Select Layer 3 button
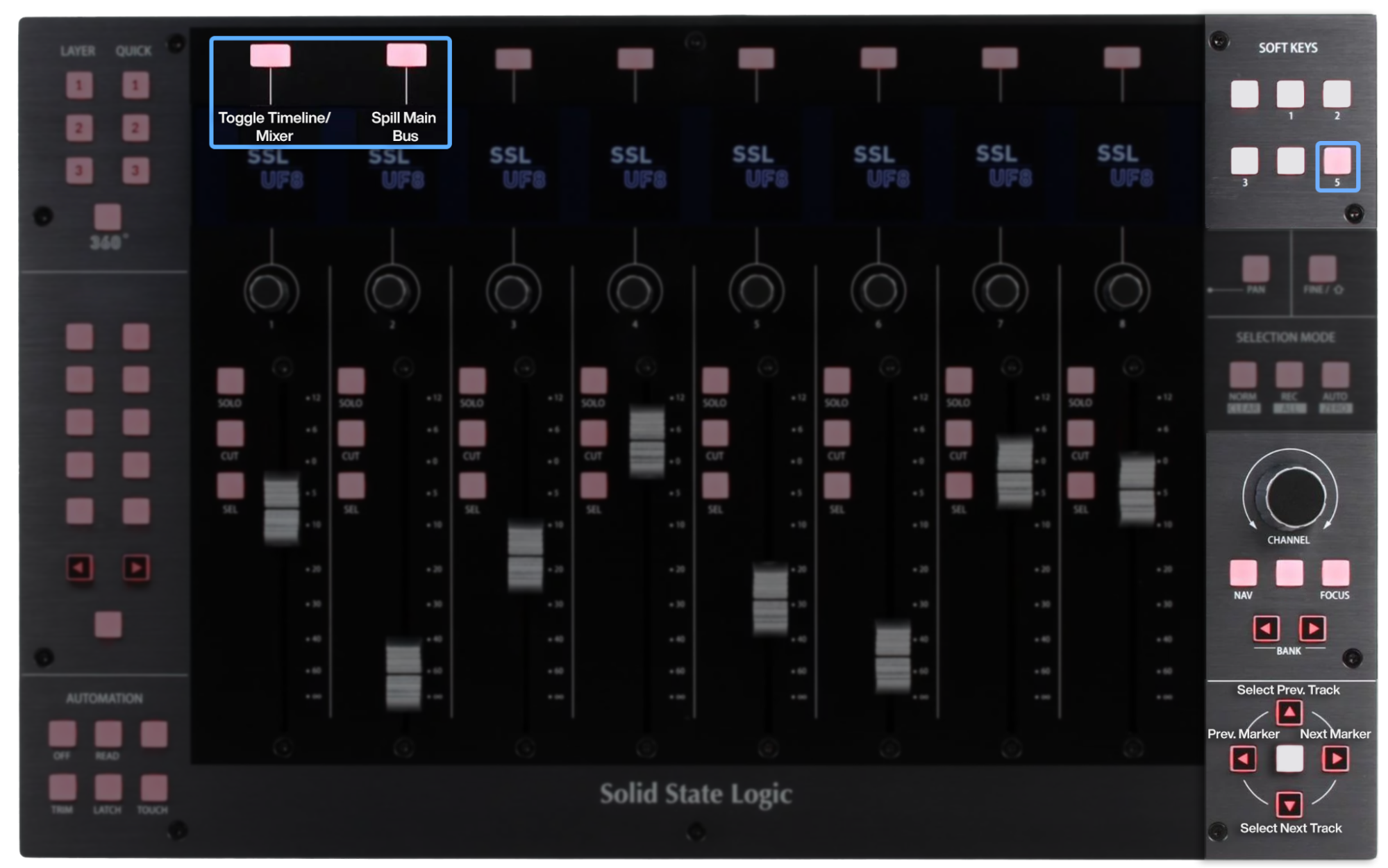 coord(79,170)
